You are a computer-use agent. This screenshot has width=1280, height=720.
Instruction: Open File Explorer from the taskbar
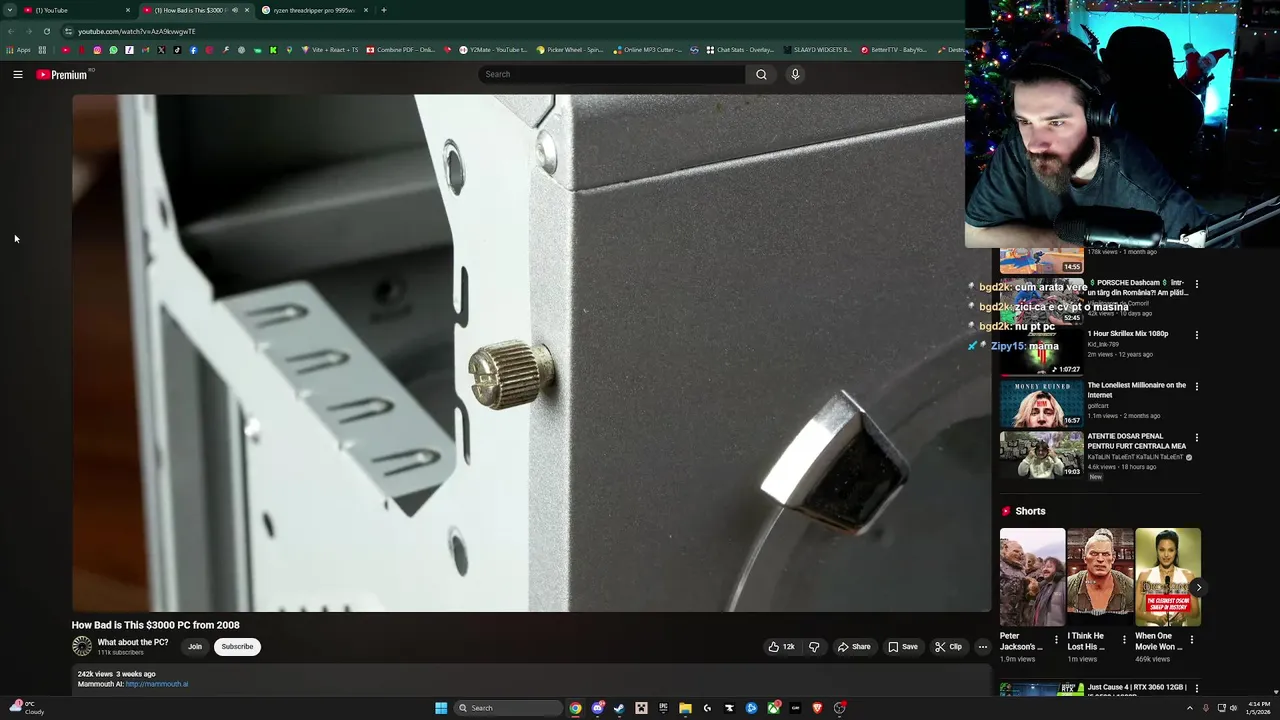pyautogui.click(x=685, y=708)
